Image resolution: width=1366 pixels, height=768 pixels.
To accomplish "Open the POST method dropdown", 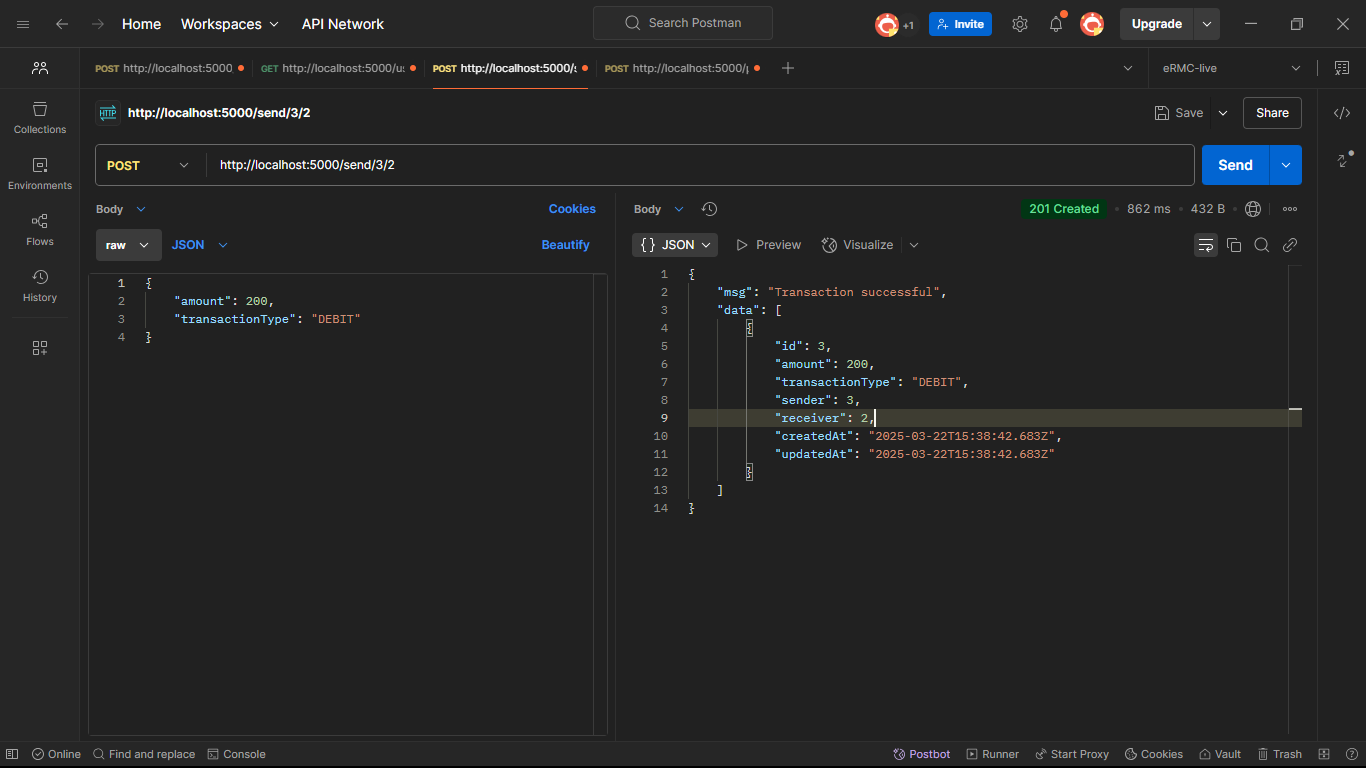I will (148, 165).
